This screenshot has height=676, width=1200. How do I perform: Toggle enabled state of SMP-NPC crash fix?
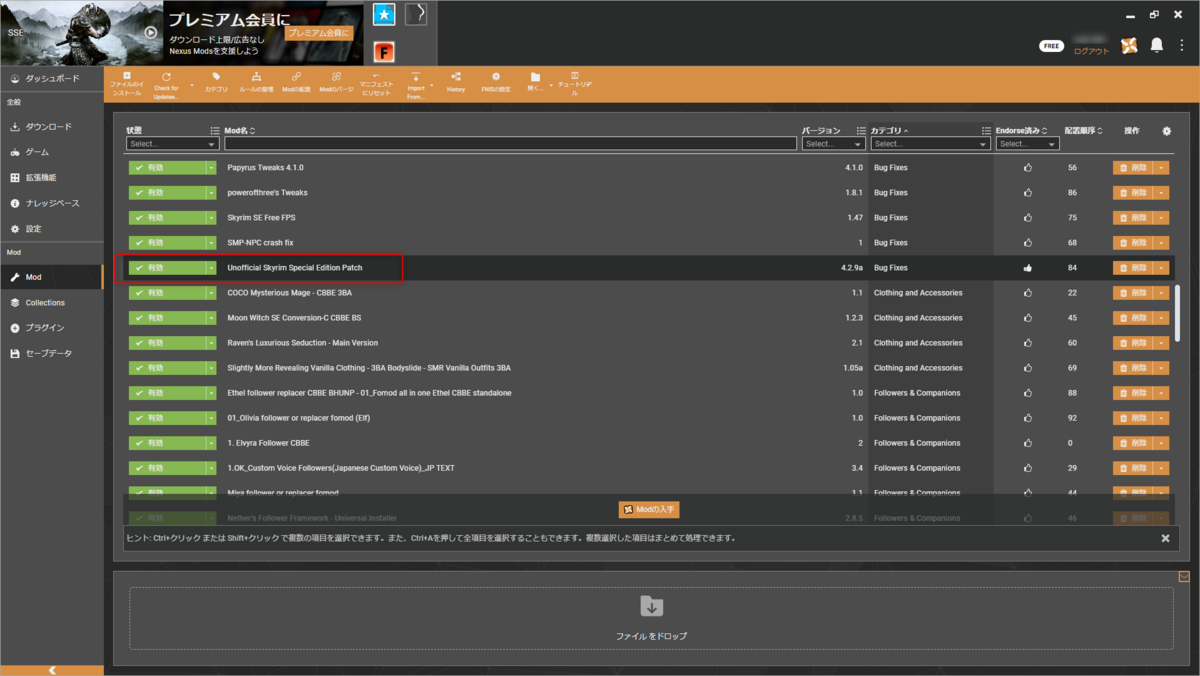[x=167, y=243]
